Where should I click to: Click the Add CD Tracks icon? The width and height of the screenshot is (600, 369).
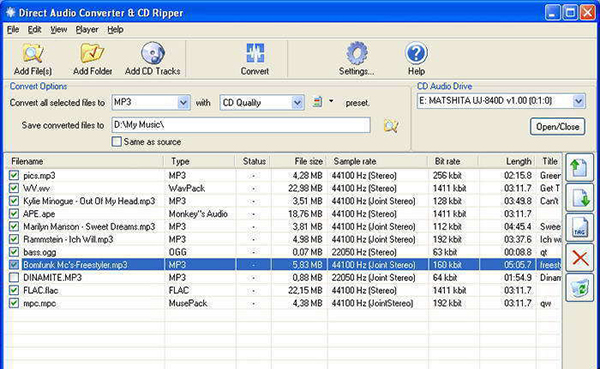point(153,53)
